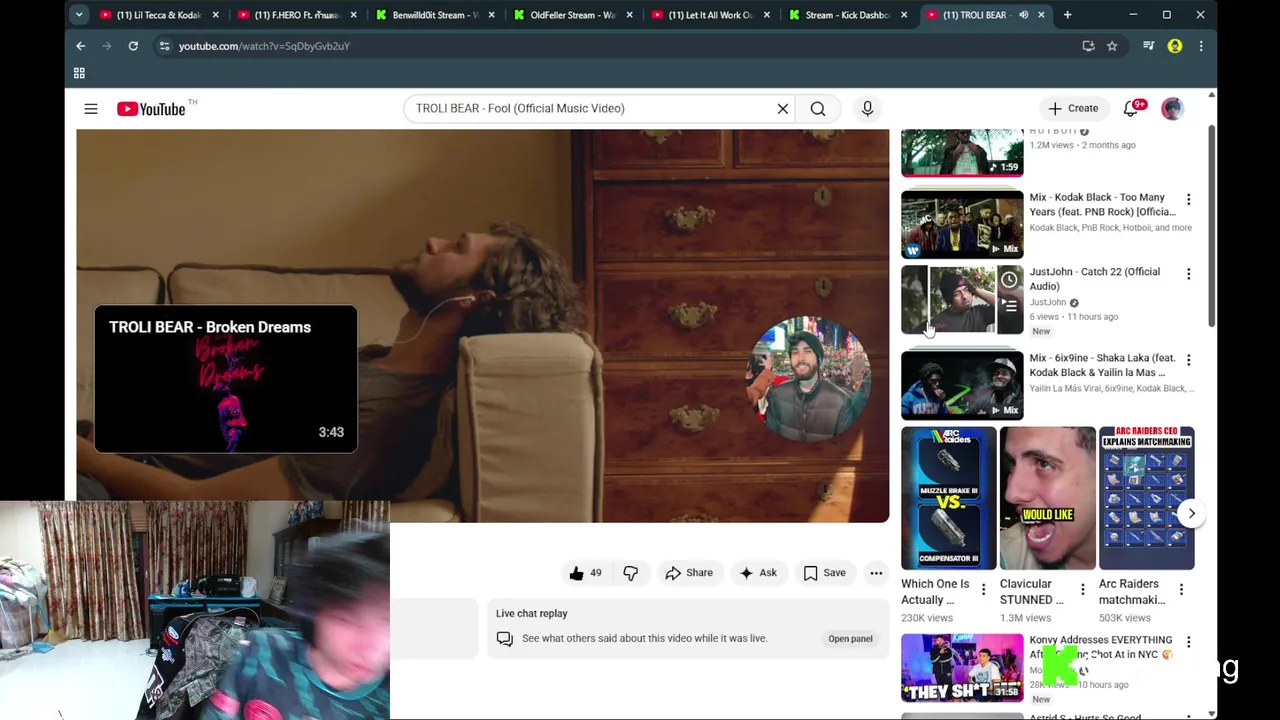This screenshot has width=1280, height=720.
Task: Open options for Konvy Addresses EVERYTHING video
Action: point(1188,642)
